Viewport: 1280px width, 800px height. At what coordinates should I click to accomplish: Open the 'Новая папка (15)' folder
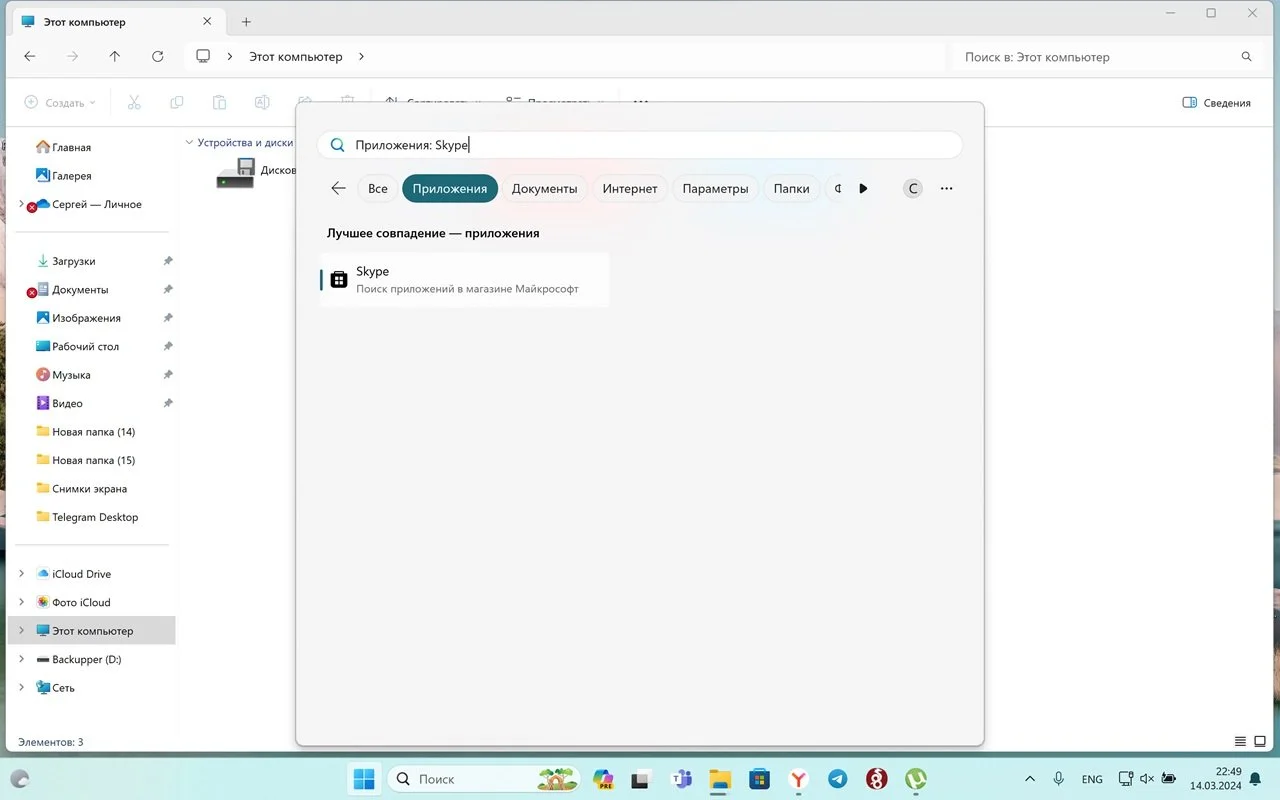tap(93, 461)
